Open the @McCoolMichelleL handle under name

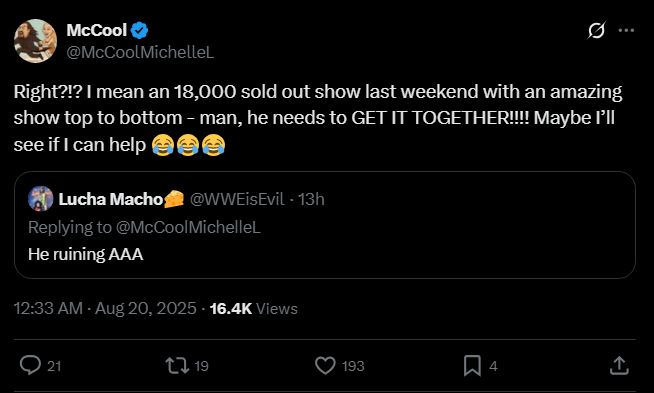140,52
